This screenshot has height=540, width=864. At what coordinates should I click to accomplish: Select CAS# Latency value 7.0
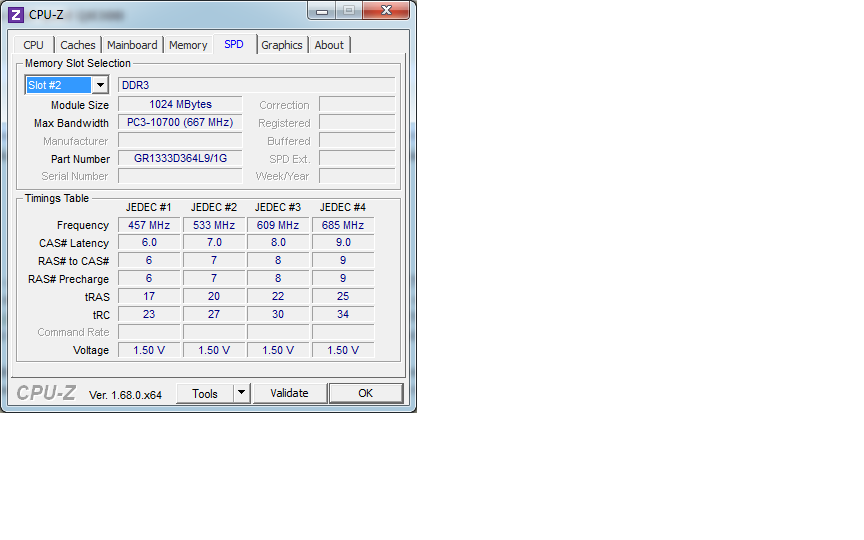coord(214,243)
